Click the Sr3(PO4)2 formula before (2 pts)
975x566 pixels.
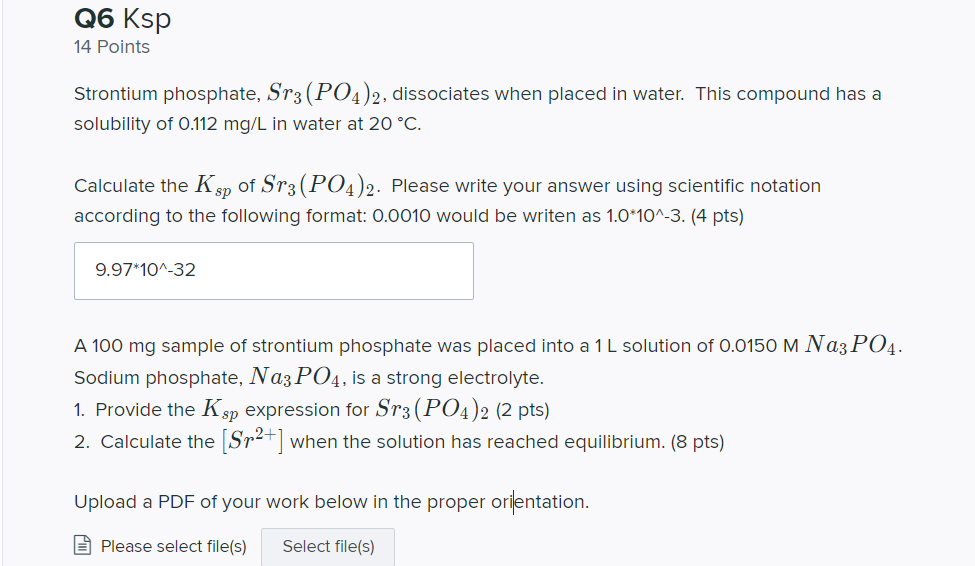pyautogui.click(x=432, y=409)
